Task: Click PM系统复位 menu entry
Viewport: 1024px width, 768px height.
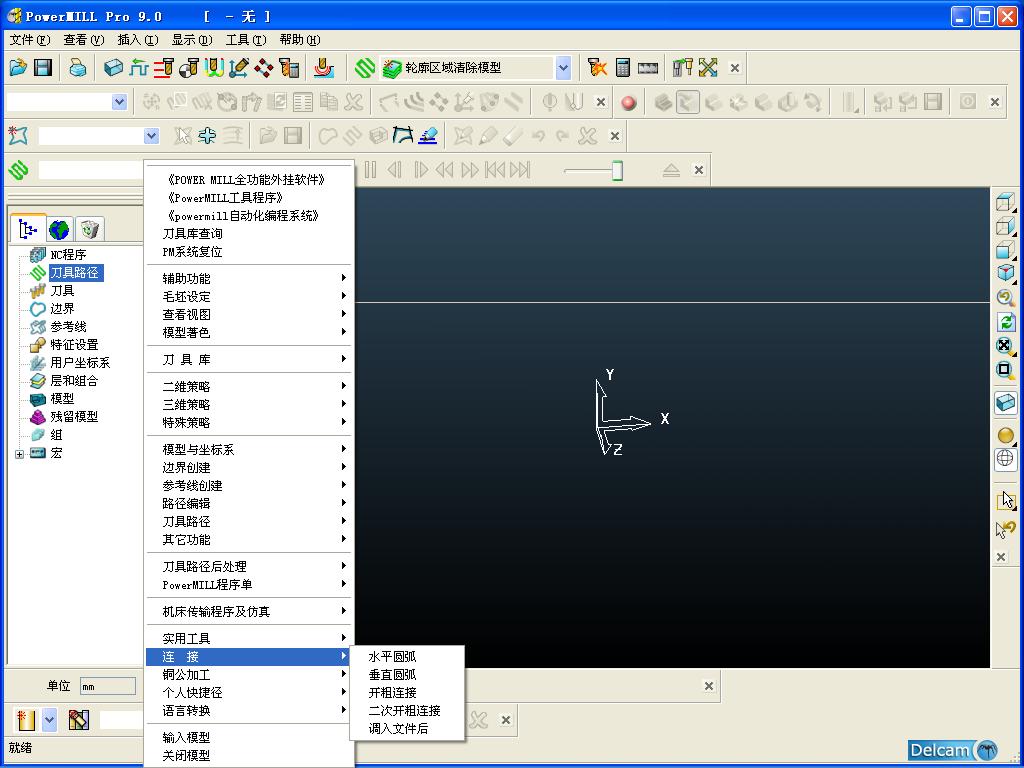Action: pos(249,251)
